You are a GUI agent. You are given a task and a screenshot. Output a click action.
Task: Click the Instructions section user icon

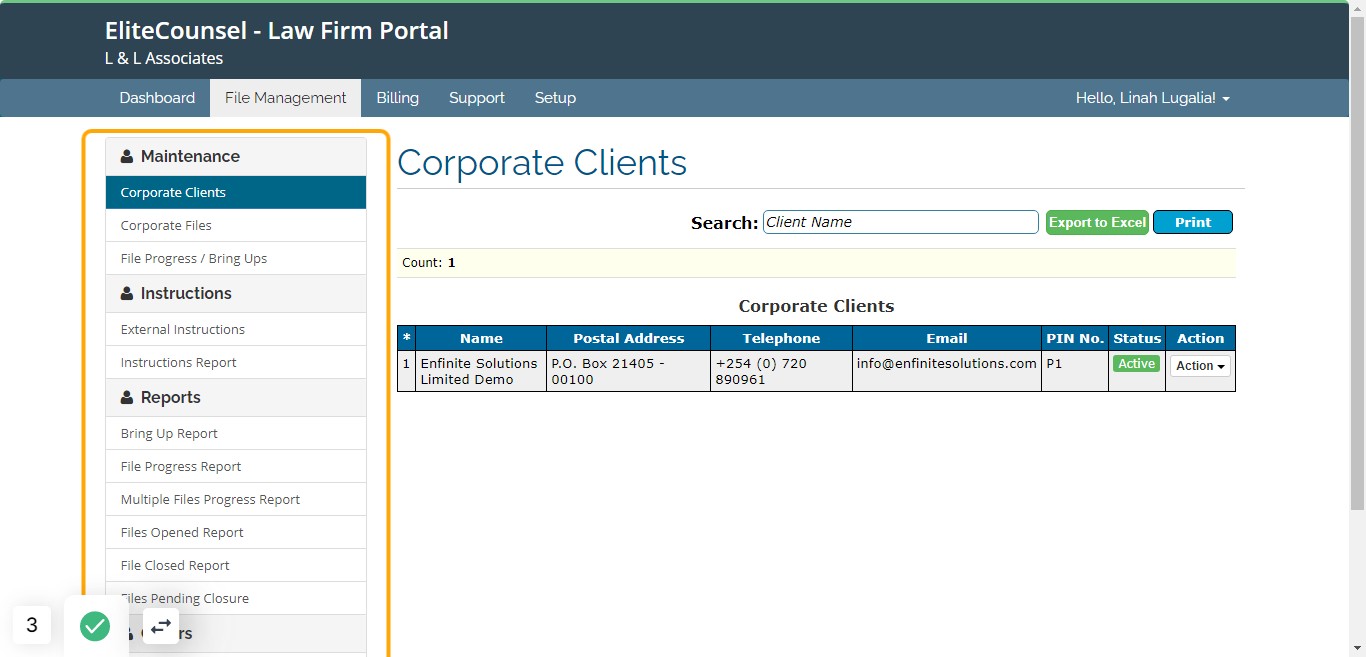click(x=127, y=294)
